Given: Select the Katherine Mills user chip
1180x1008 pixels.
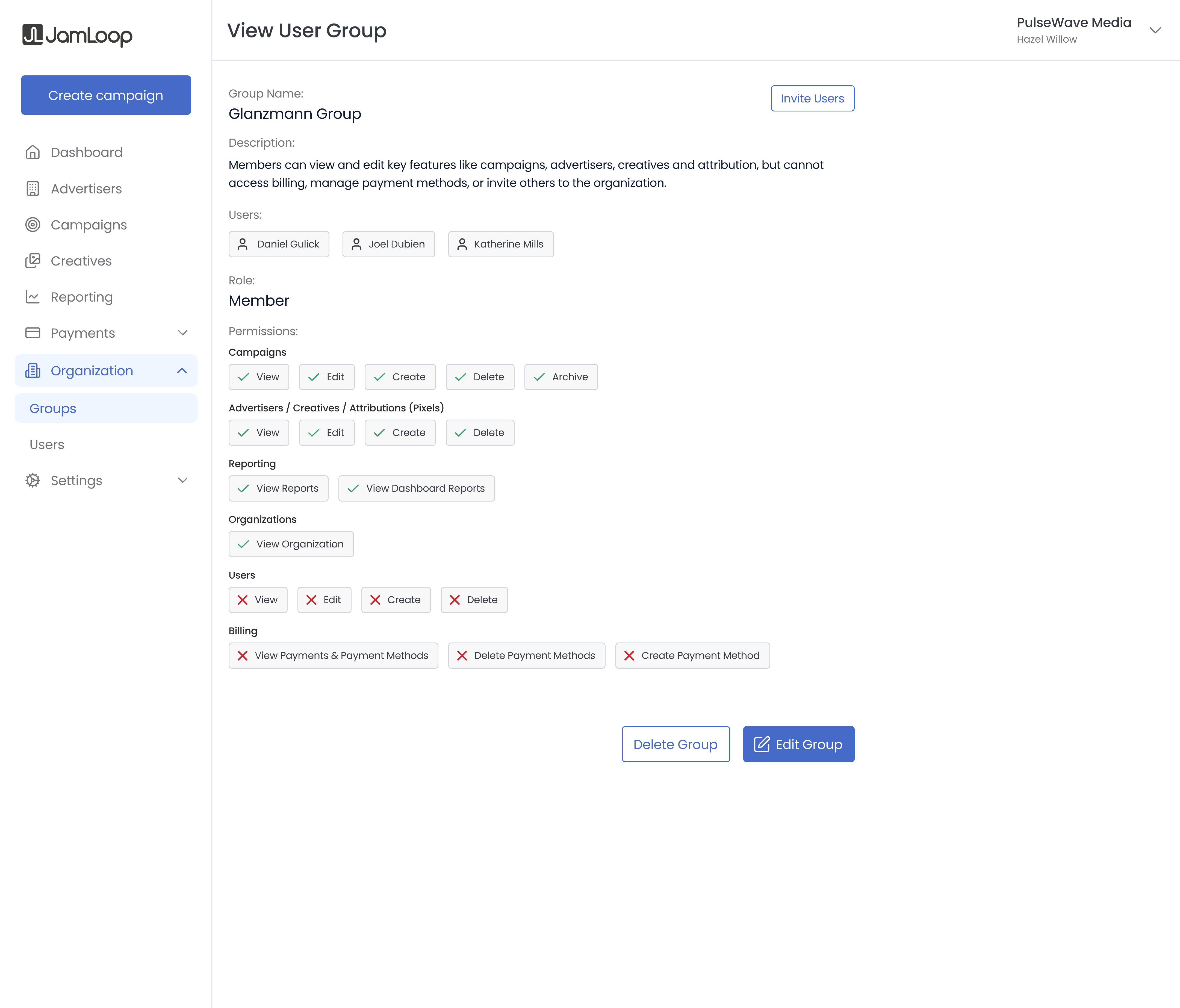Looking at the screenshot, I should pyautogui.click(x=500, y=244).
